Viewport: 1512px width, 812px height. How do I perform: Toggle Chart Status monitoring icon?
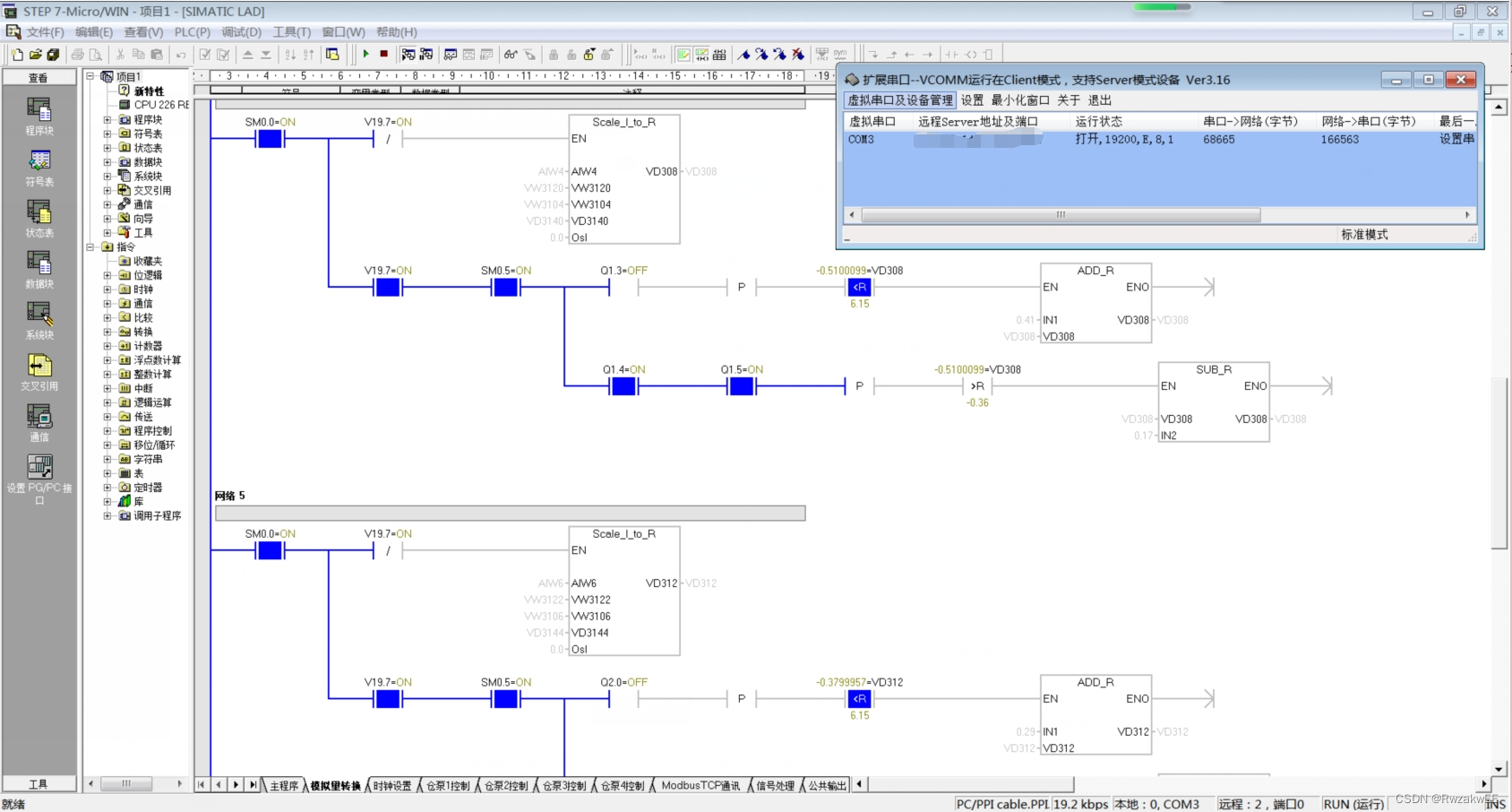(451, 55)
